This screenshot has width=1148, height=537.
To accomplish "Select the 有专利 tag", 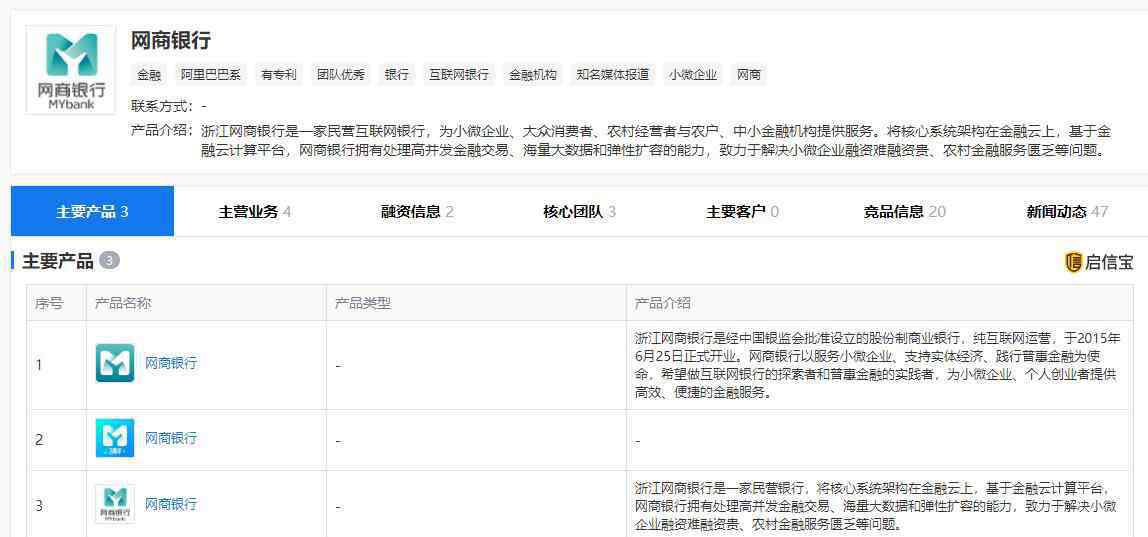I will click(x=279, y=75).
